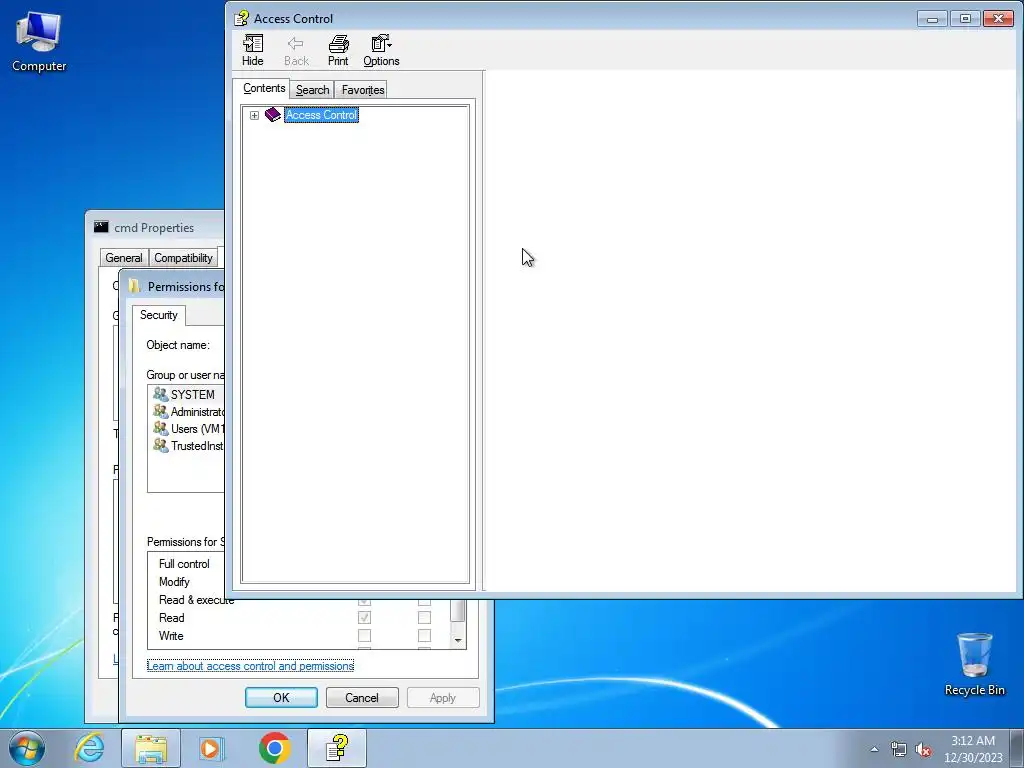Open Windows Explorer from the taskbar
The height and width of the screenshot is (768, 1024).
point(151,748)
